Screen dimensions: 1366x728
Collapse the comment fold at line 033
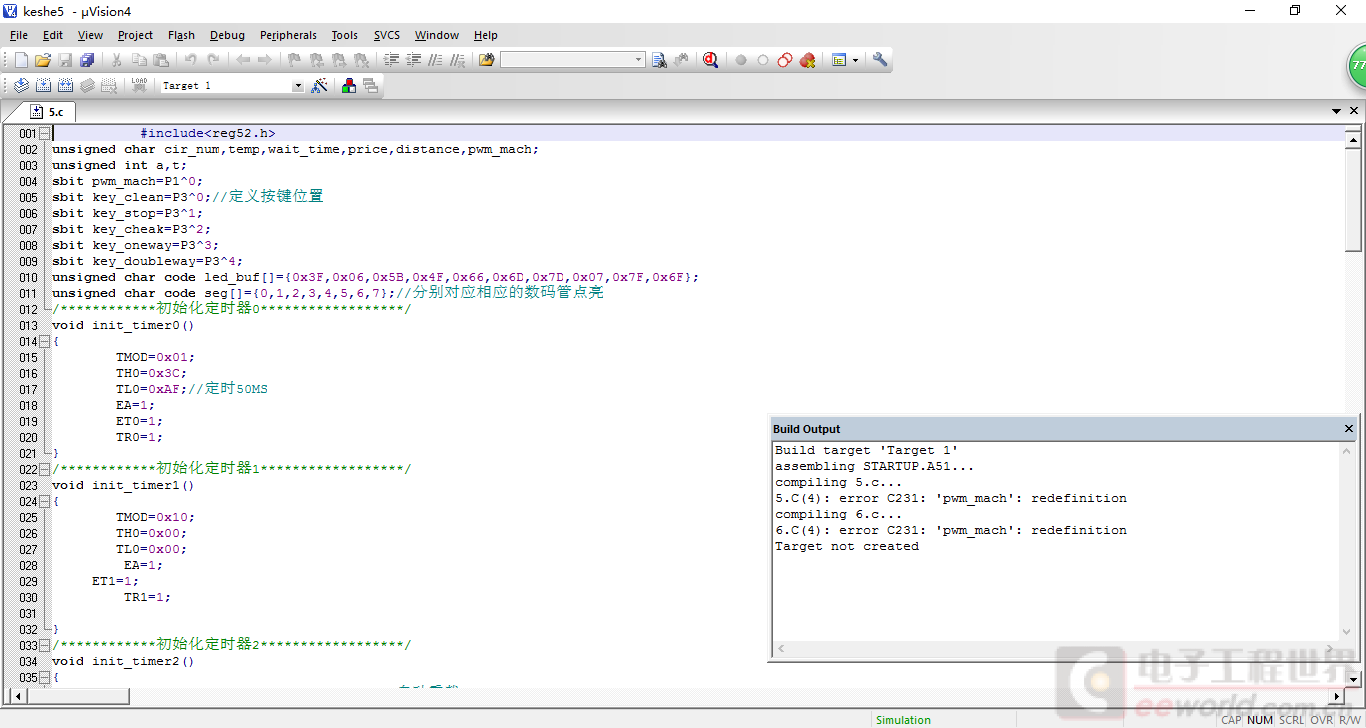(x=45, y=645)
